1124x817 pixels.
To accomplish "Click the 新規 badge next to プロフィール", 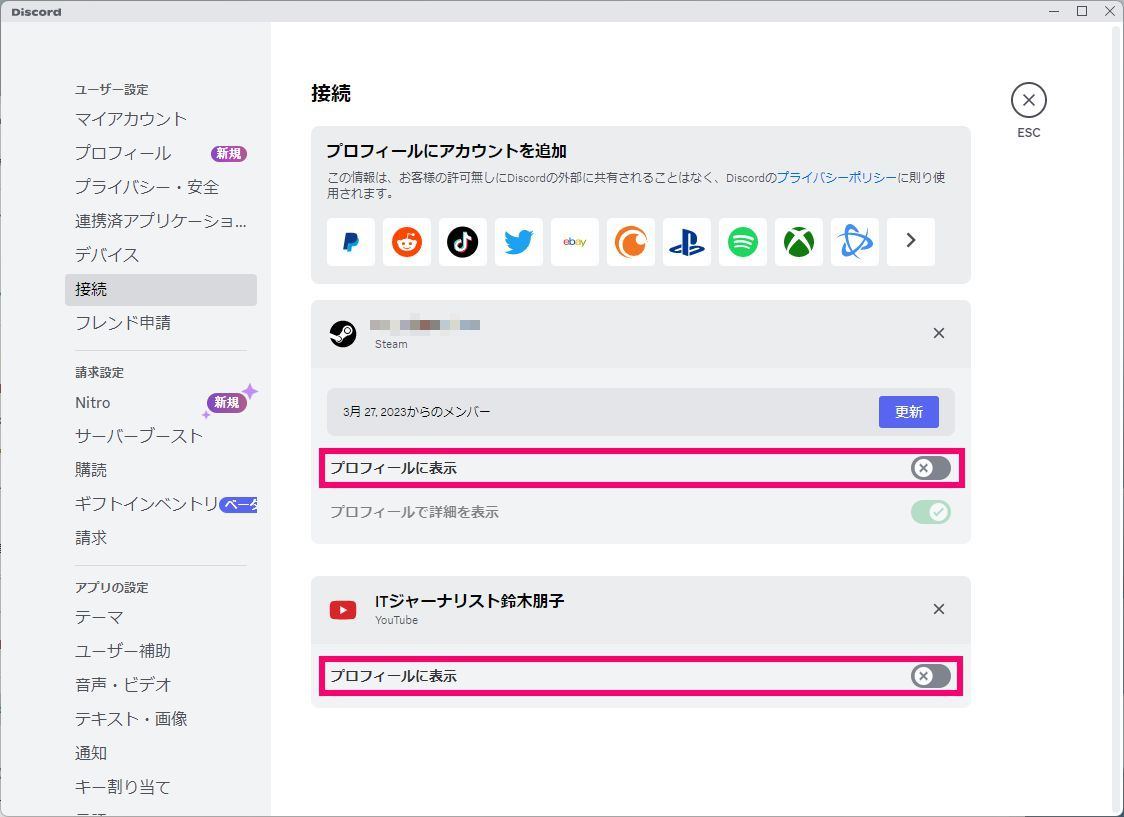I will pos(229,153).
